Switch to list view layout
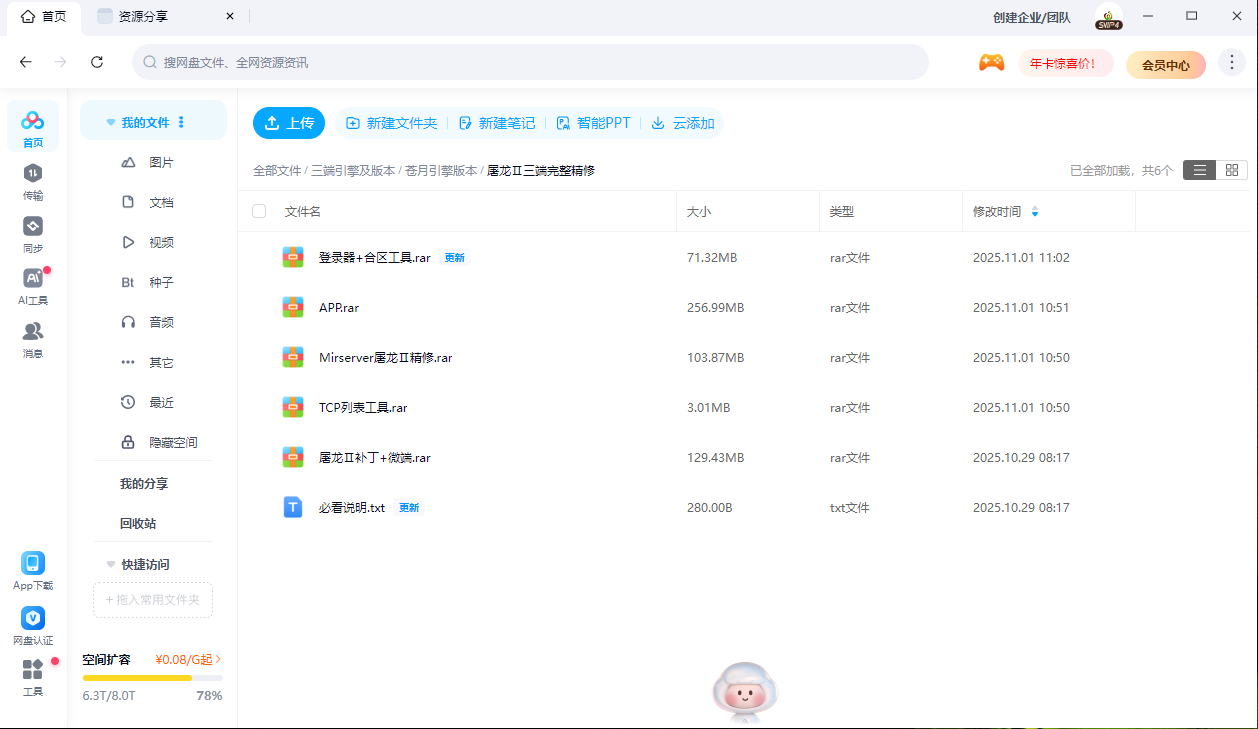This screenshot has height=729, width=1258. point(1200,170)
